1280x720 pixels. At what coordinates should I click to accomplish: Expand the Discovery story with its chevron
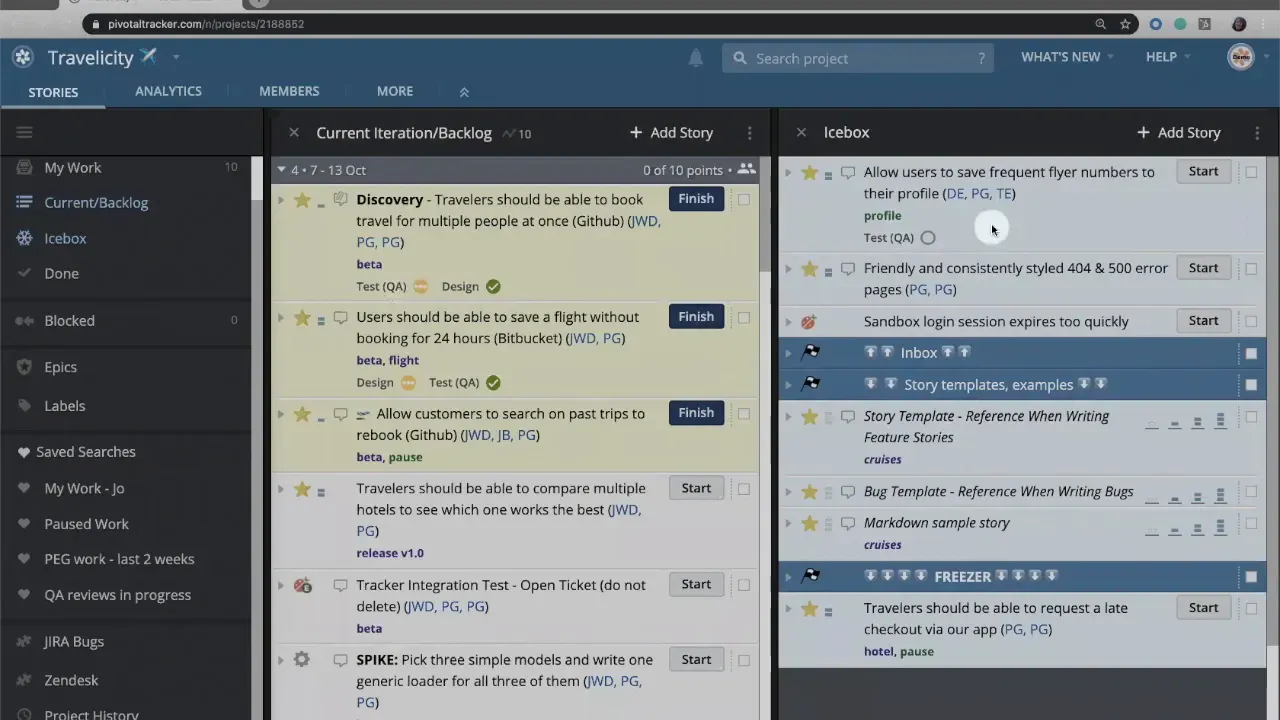[x=281, y=199]
